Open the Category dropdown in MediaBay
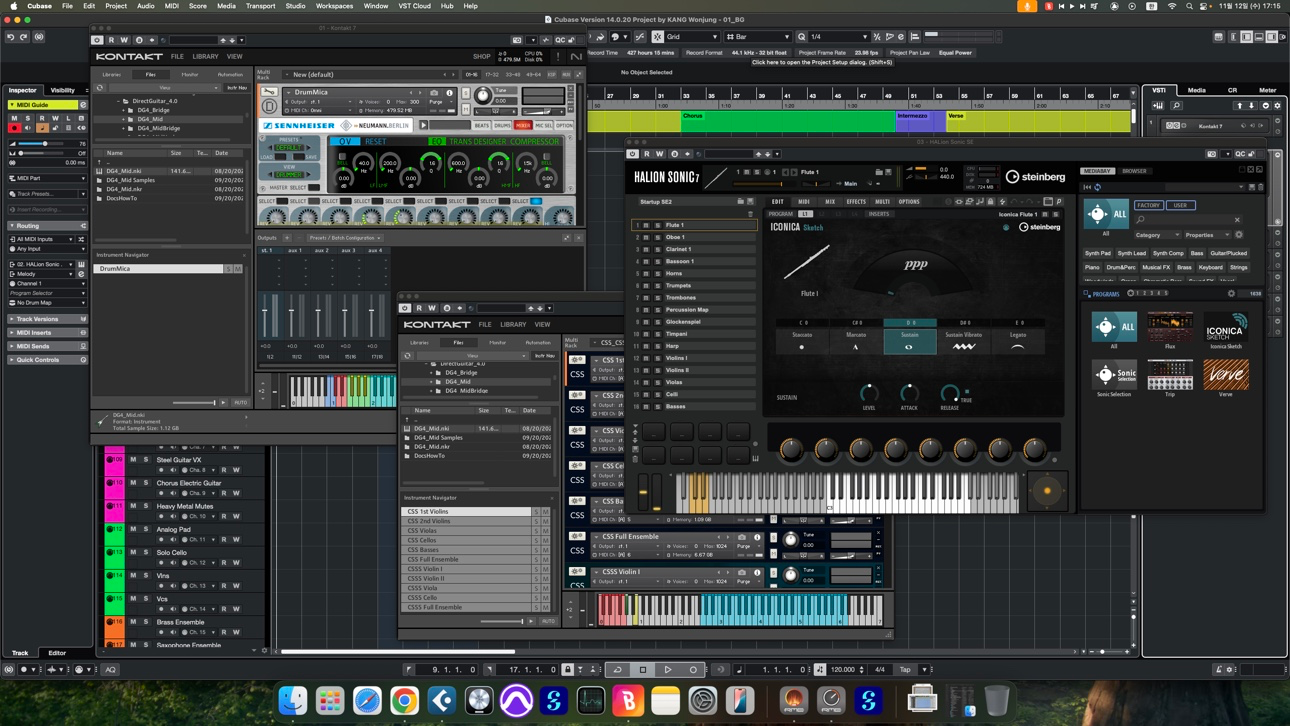The width and height of the screenshot is (1290, 726). (1157, 235)
